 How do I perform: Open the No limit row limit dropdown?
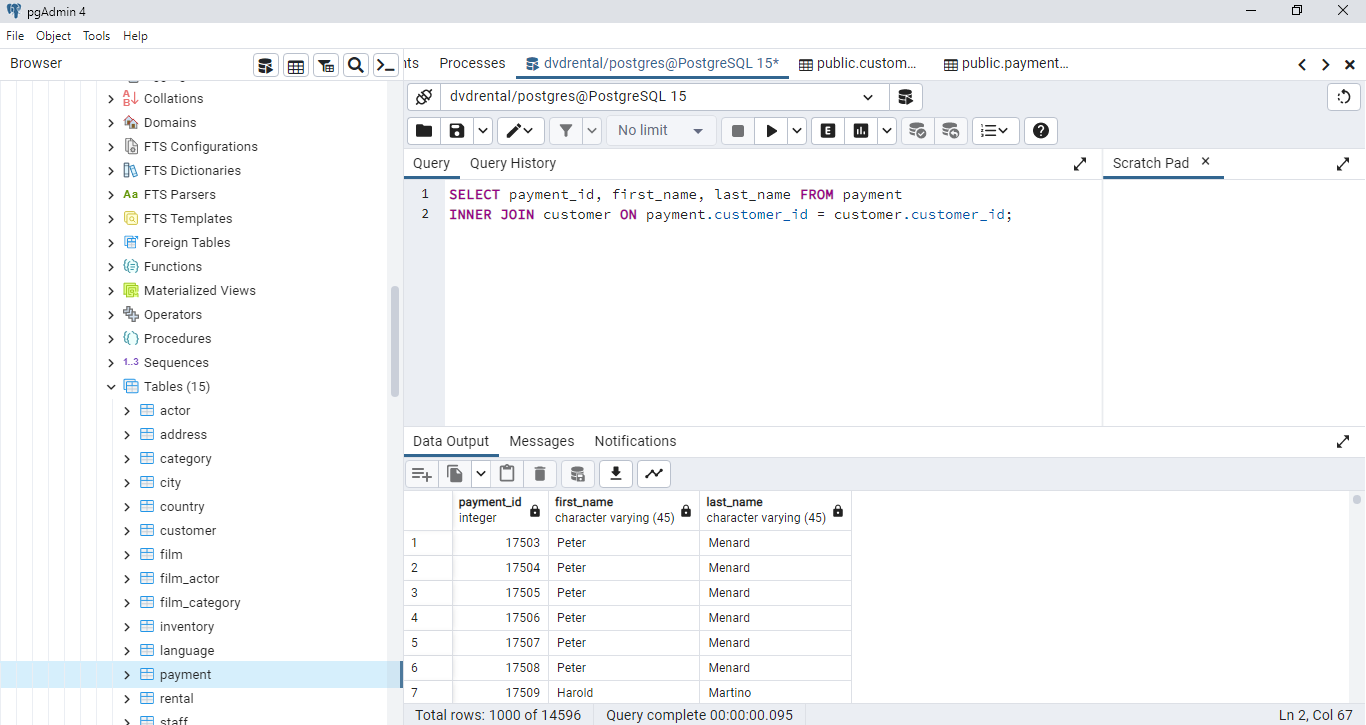coord(661,131)
